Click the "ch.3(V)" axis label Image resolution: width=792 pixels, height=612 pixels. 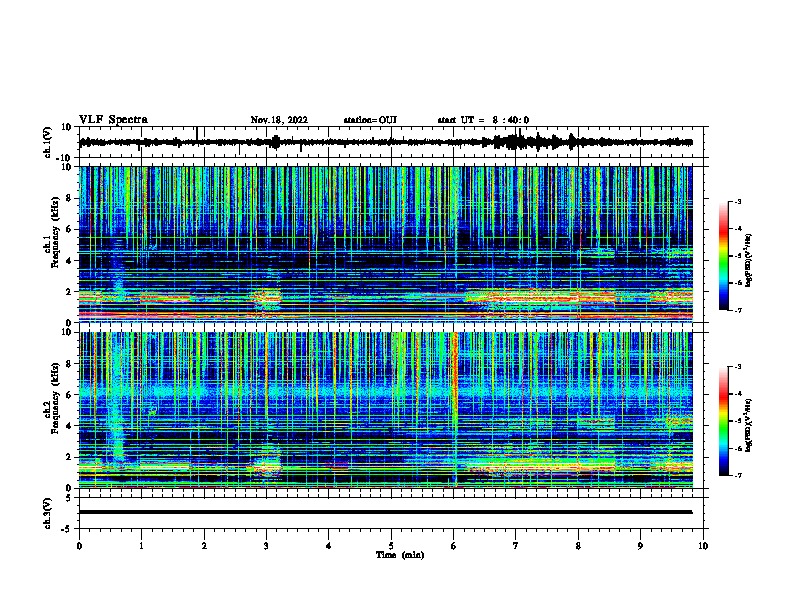click(48, 513)
